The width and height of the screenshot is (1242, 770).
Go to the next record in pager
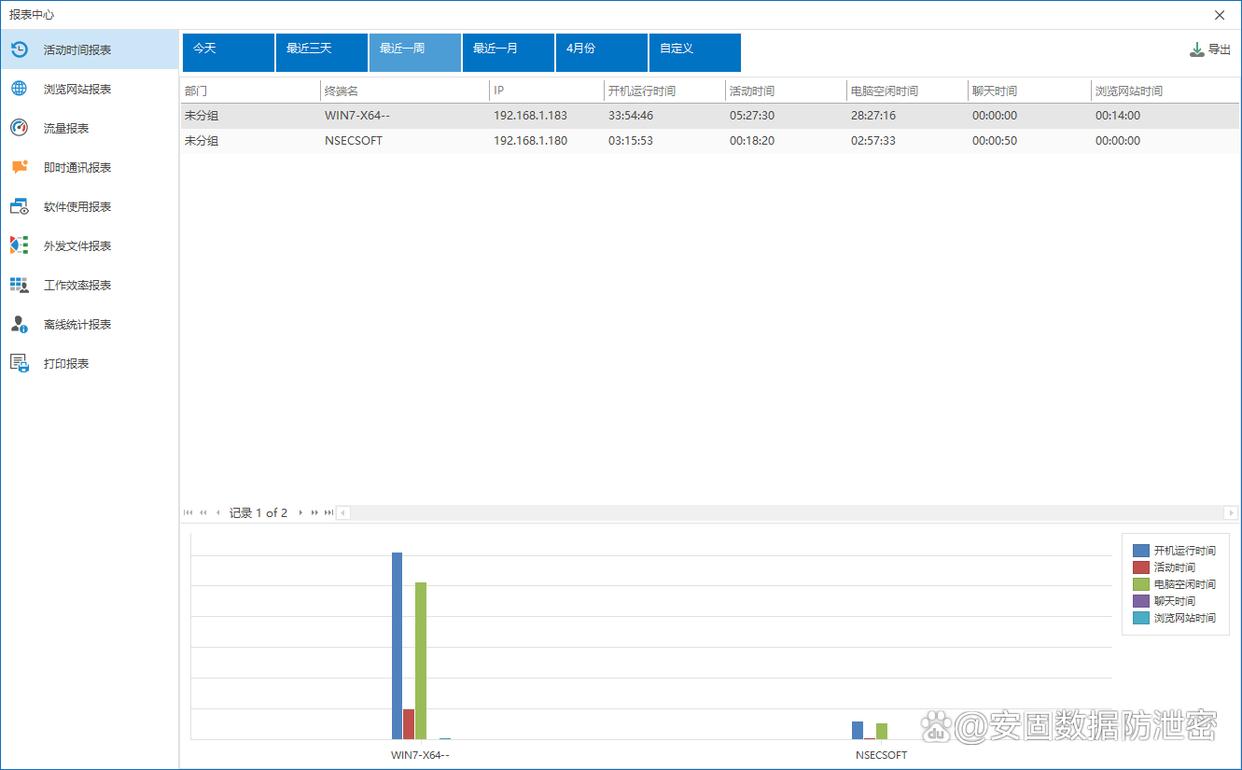(x=301, y=513)
